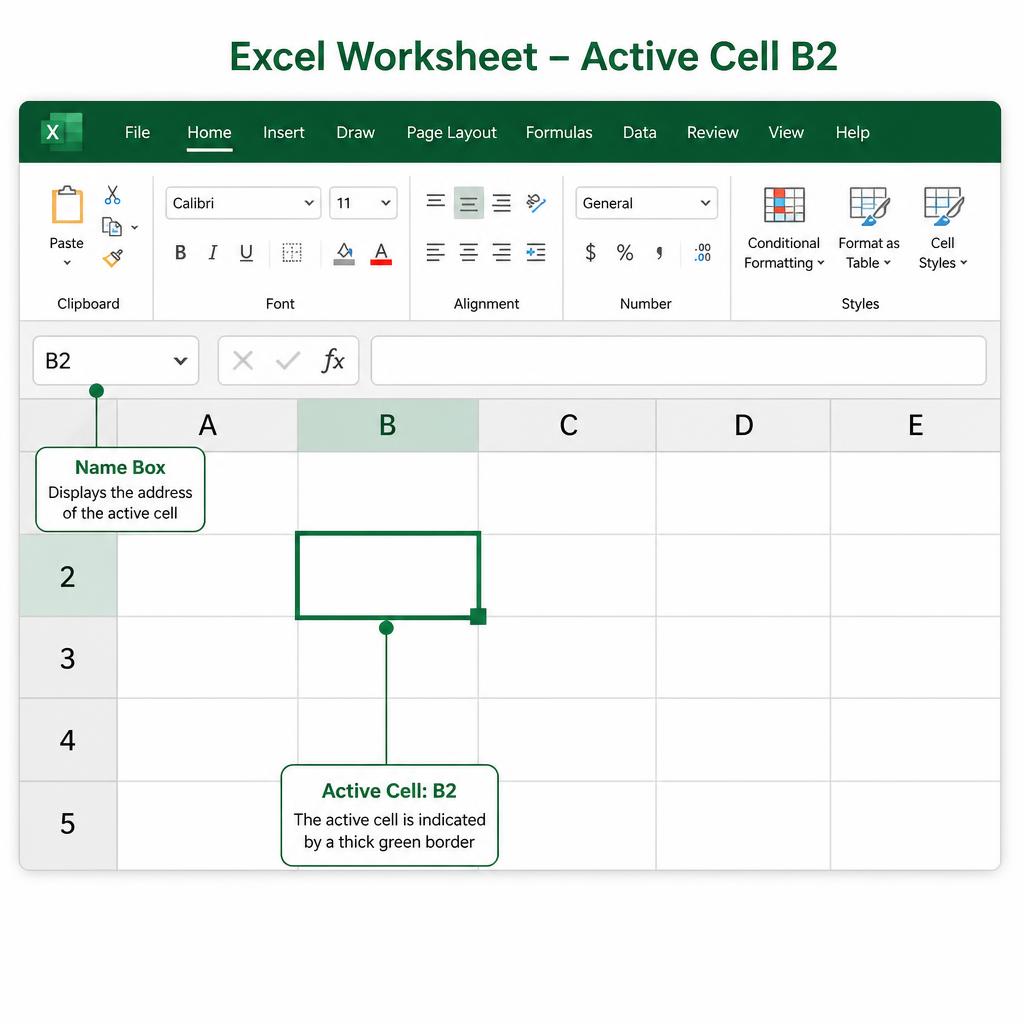Click into the formula bar input
Image resolution: width=1024 pixels, height=1024 pixels.
click(x=679, y=360)
